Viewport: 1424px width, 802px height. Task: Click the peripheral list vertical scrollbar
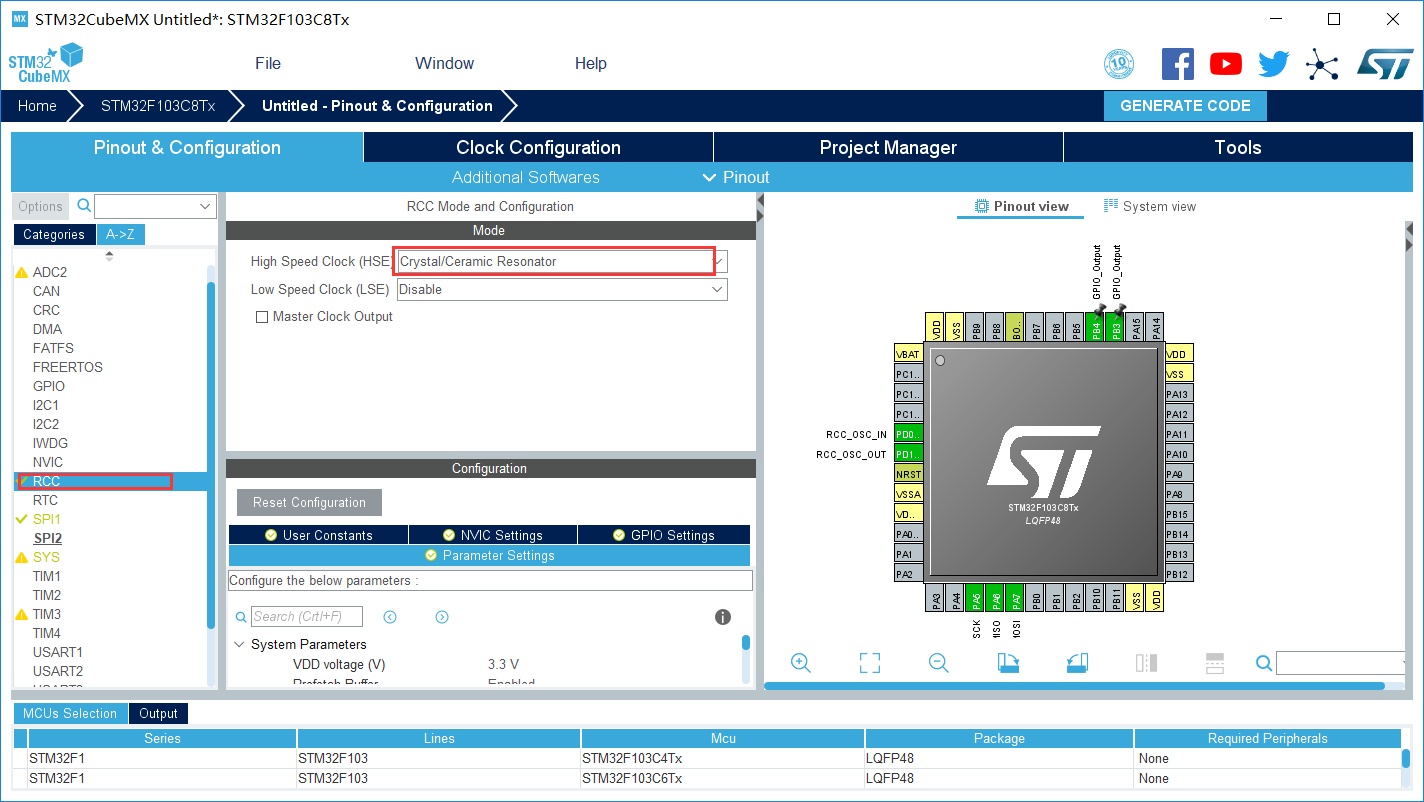coord(211,455)
